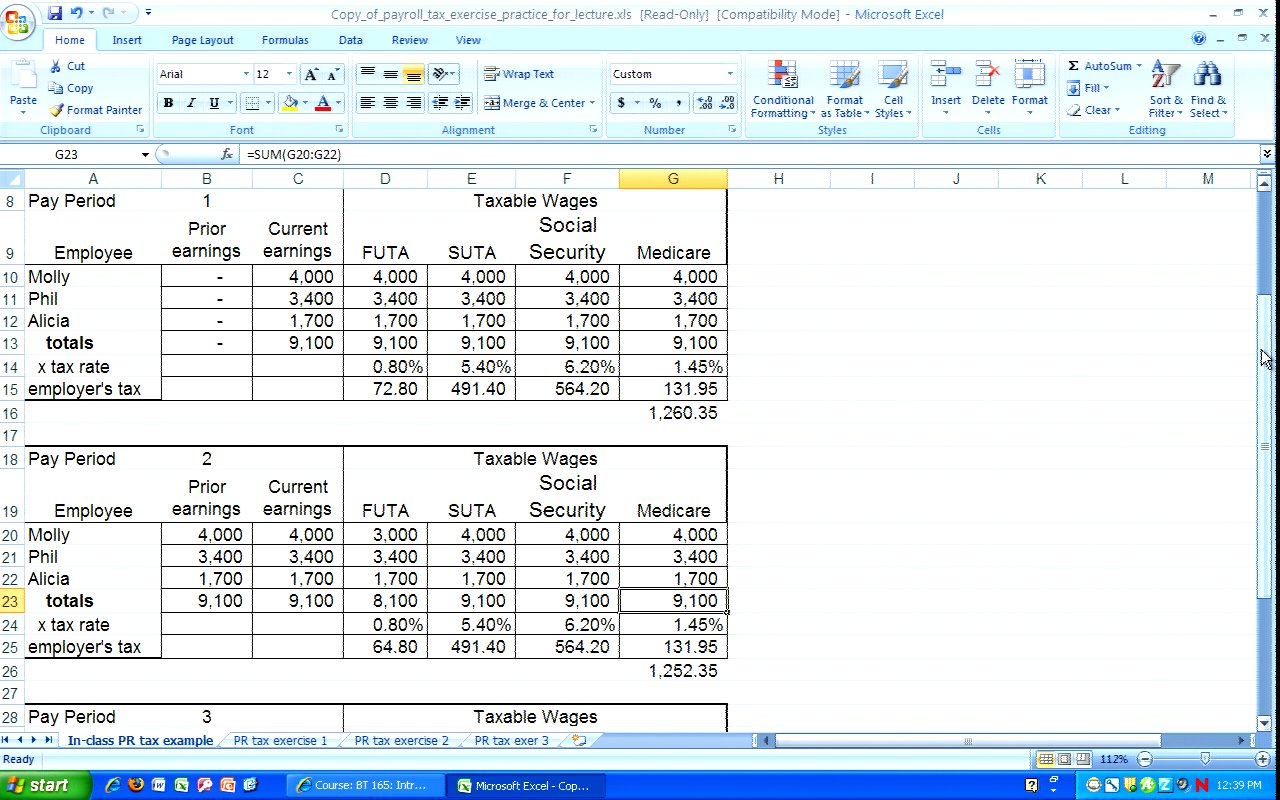
Task: Click the Conditional Formatting button
Action: tap(783, 90)
